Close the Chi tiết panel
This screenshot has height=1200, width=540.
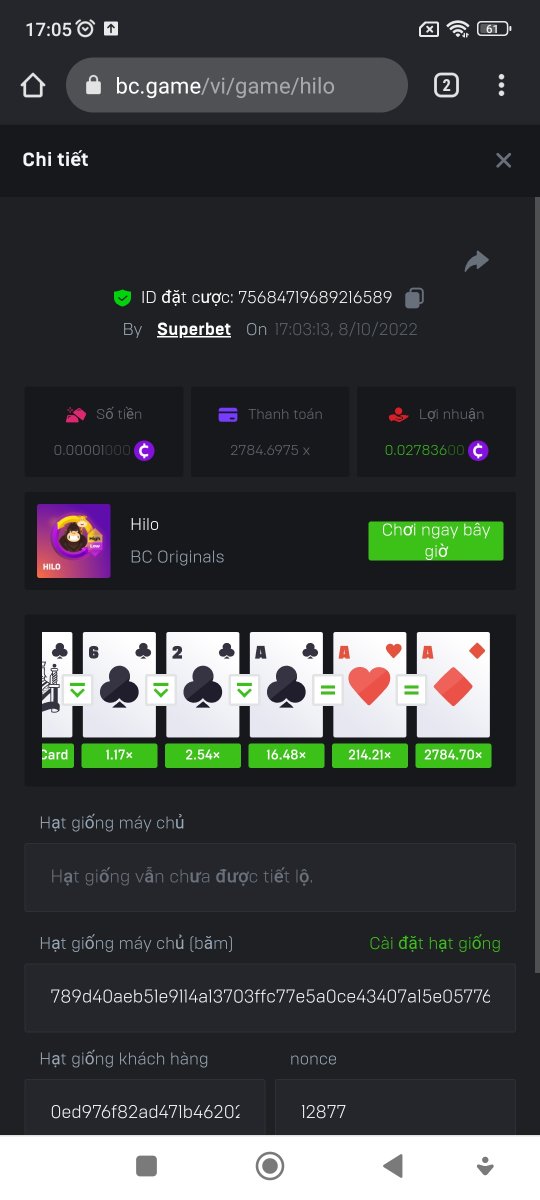(504, 160)
